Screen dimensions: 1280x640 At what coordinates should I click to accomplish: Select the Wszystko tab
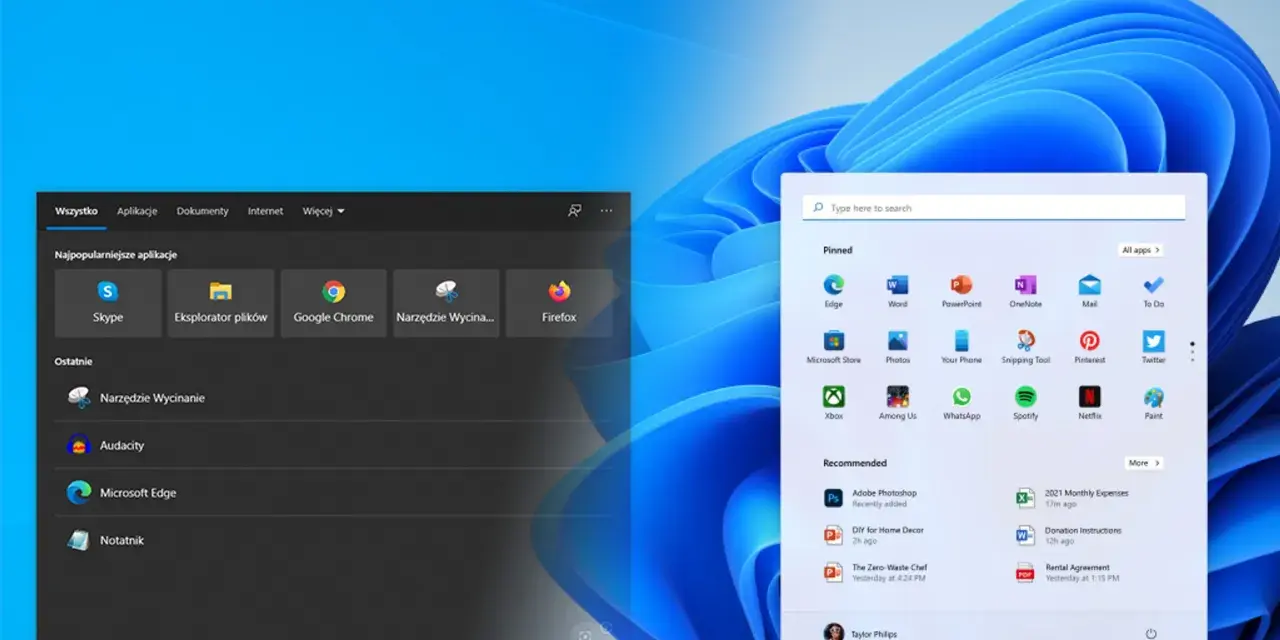point(76,211)
